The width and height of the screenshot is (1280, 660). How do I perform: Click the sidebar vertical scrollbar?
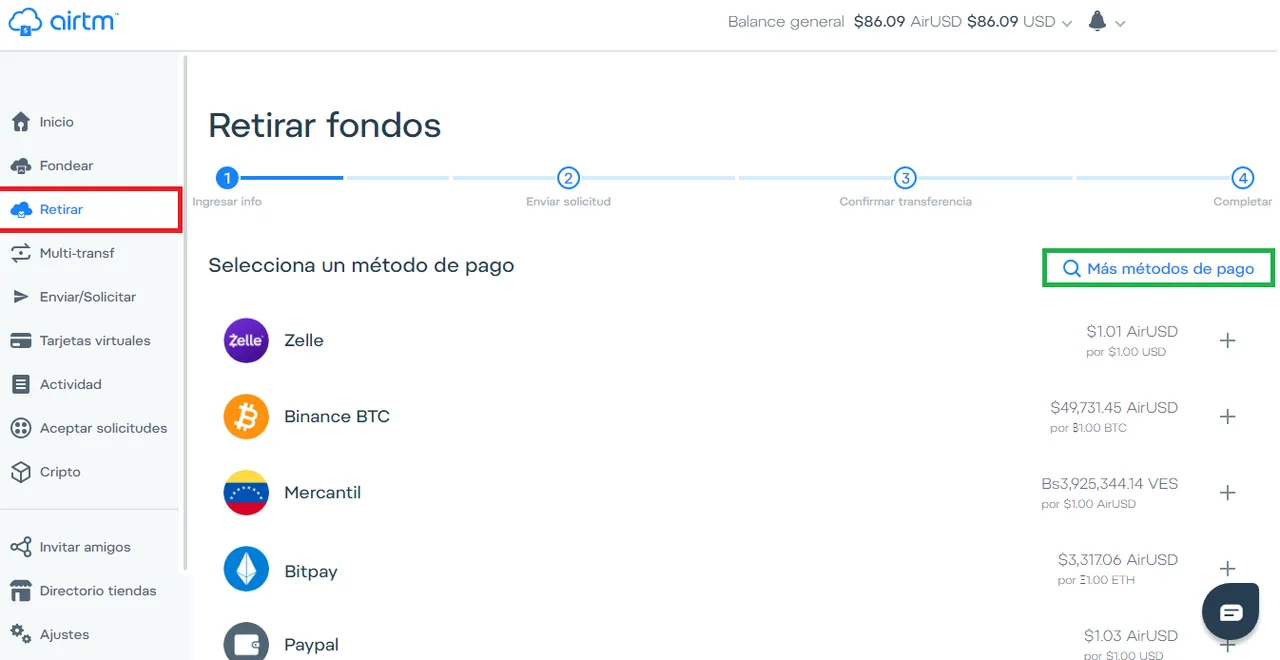click(185, 313)
